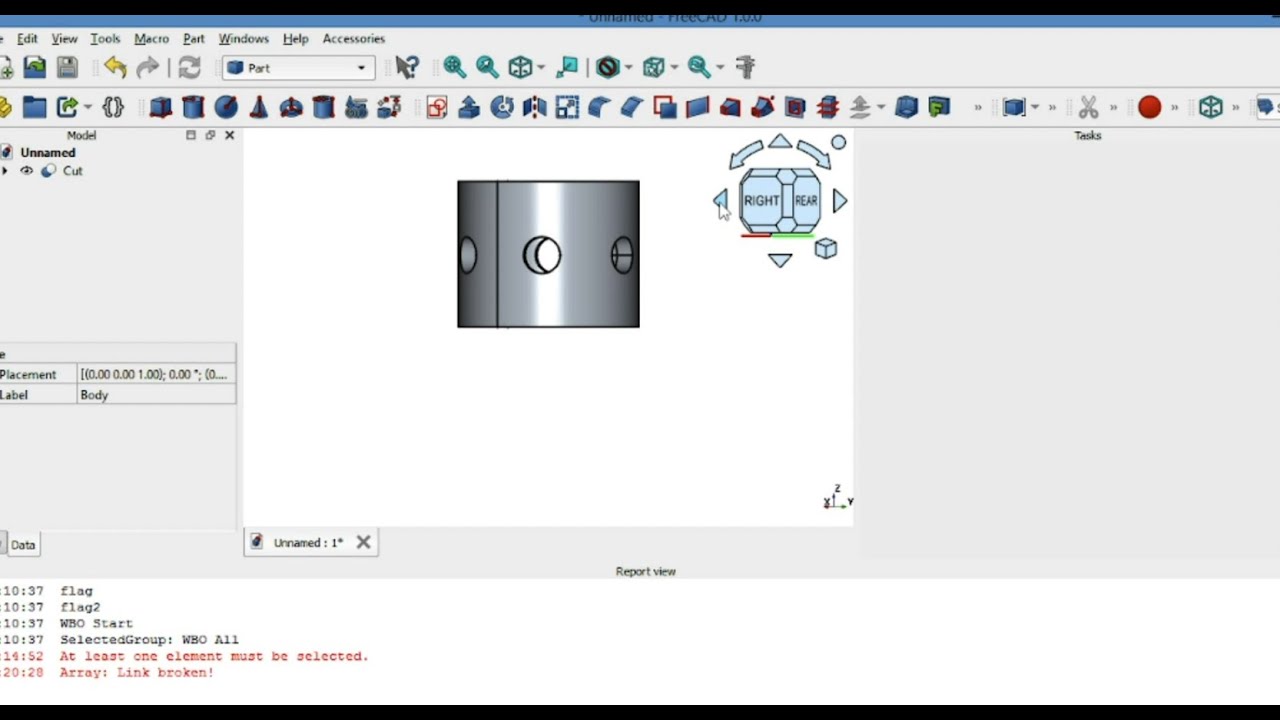
Task: Extrude the selected sketch
Action: (469, 107)
